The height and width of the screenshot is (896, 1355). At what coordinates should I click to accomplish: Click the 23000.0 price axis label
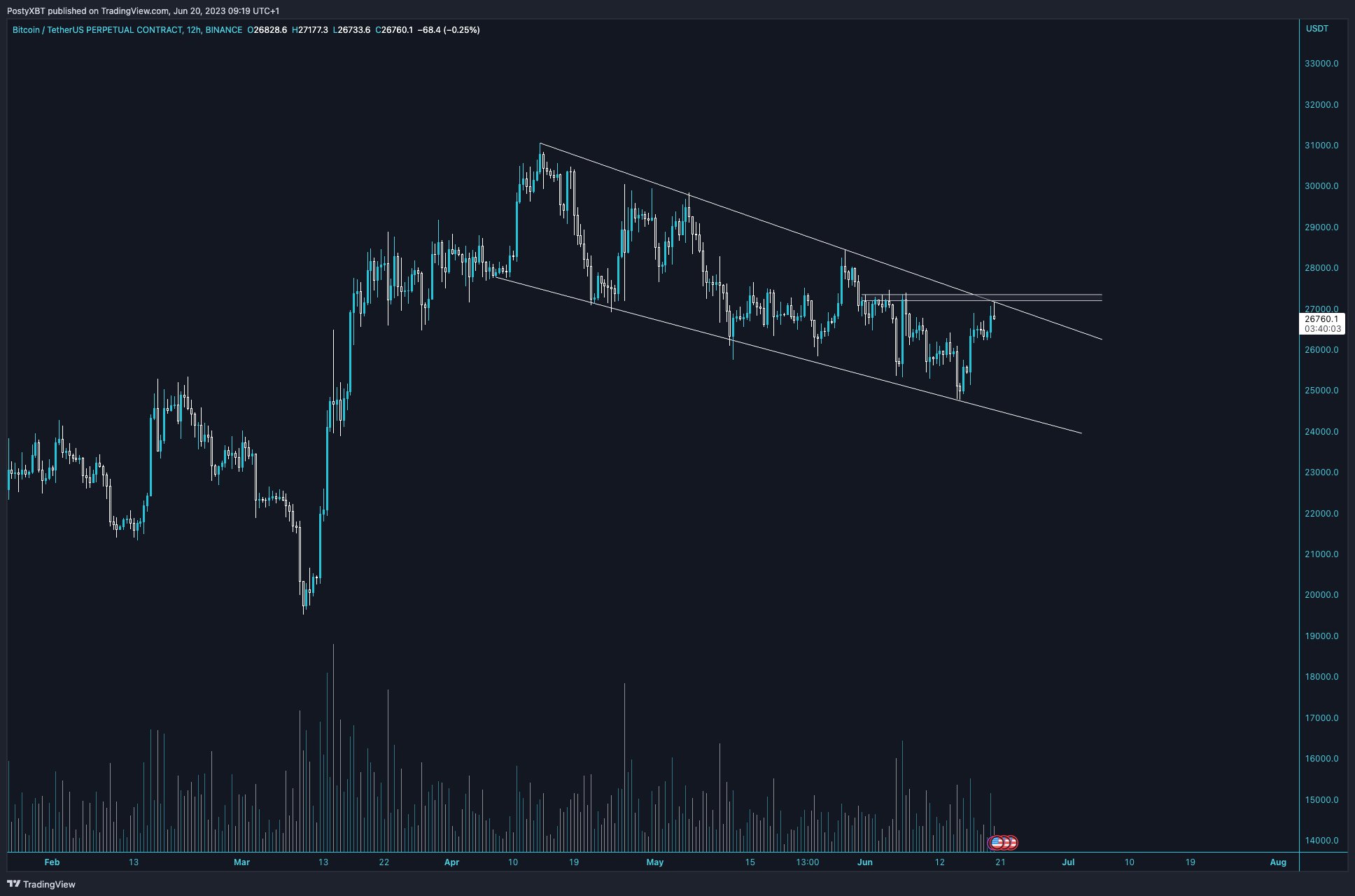point(1321,472)
